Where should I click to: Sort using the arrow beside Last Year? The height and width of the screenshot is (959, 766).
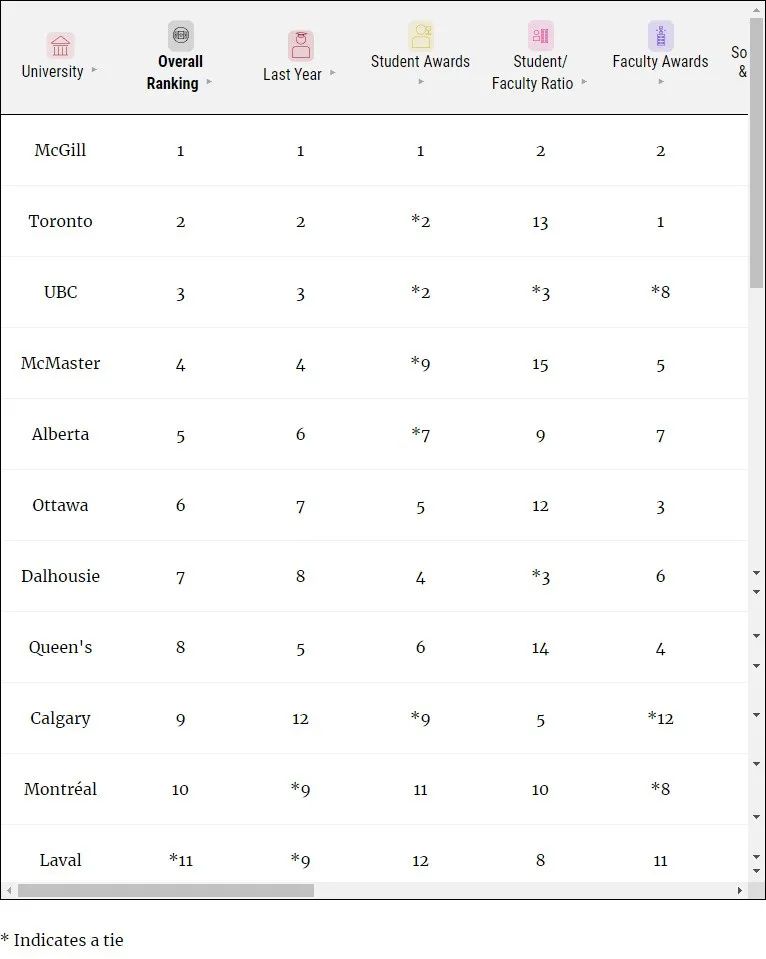pos(333,73)
